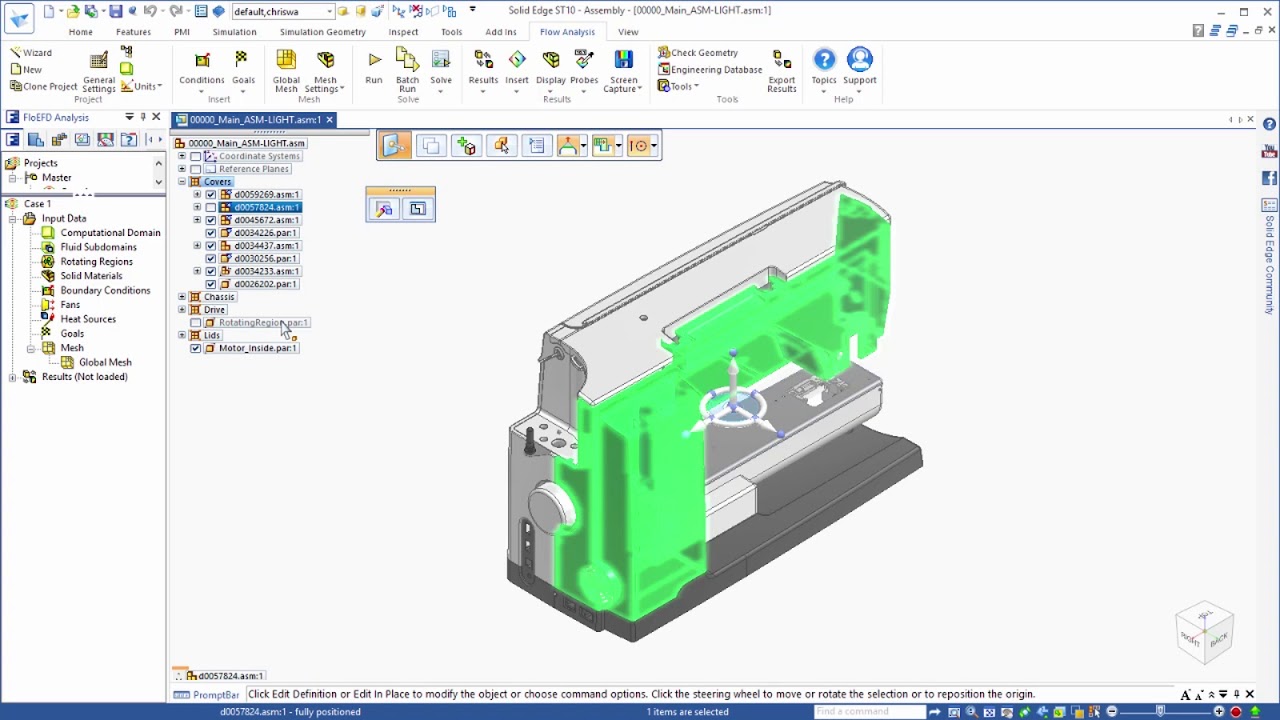Viewport: 1280px width, 720px height.
Task: Open the Simulation ribbon tab
Action: (234, 32)
